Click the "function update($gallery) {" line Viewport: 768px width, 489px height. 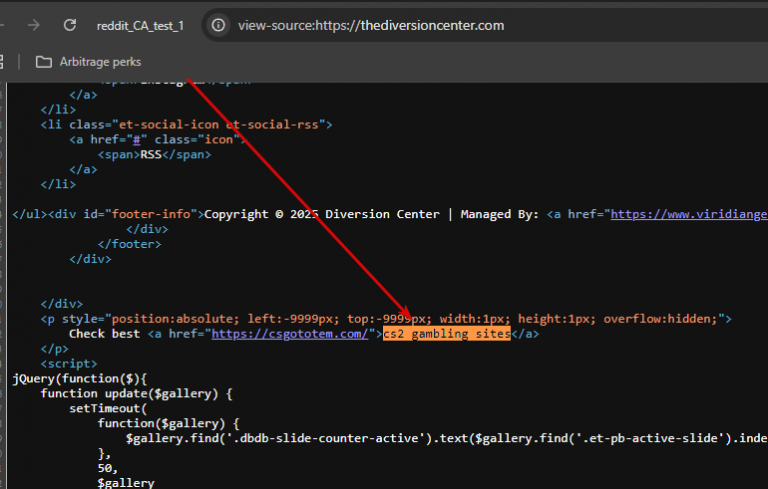pyautogui.click(x=136, y=393)
